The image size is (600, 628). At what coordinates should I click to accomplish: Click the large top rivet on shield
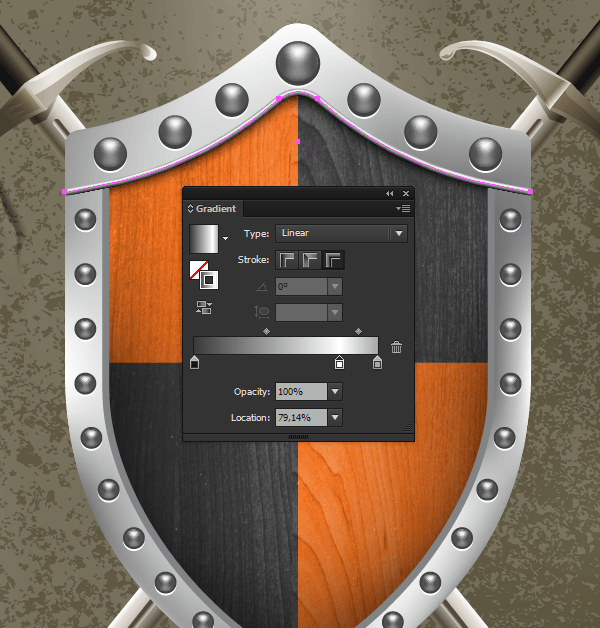298,63
